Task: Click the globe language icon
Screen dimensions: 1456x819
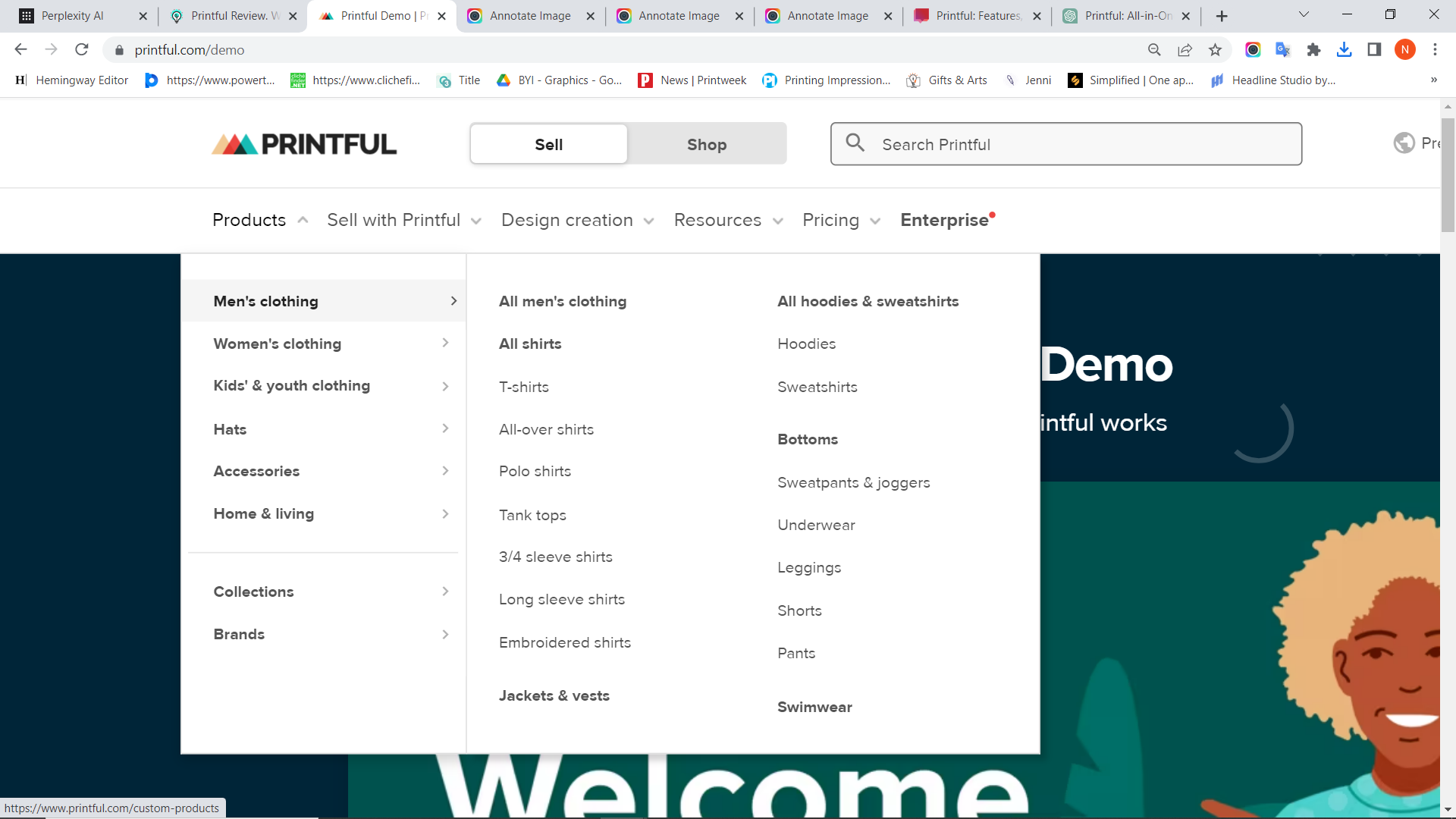Action: [x=1404, y=143]
